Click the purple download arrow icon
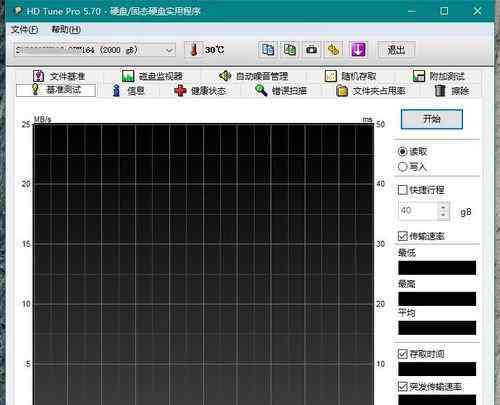The image size is (500, 405). coord(358,50)
